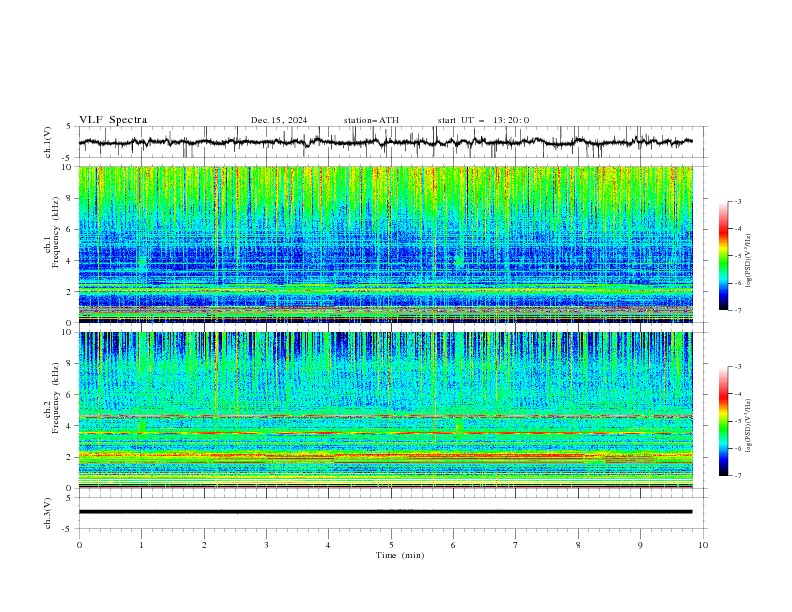Click the '-7' value on lower color scale
792x612 pixels.
pos(738,476)
